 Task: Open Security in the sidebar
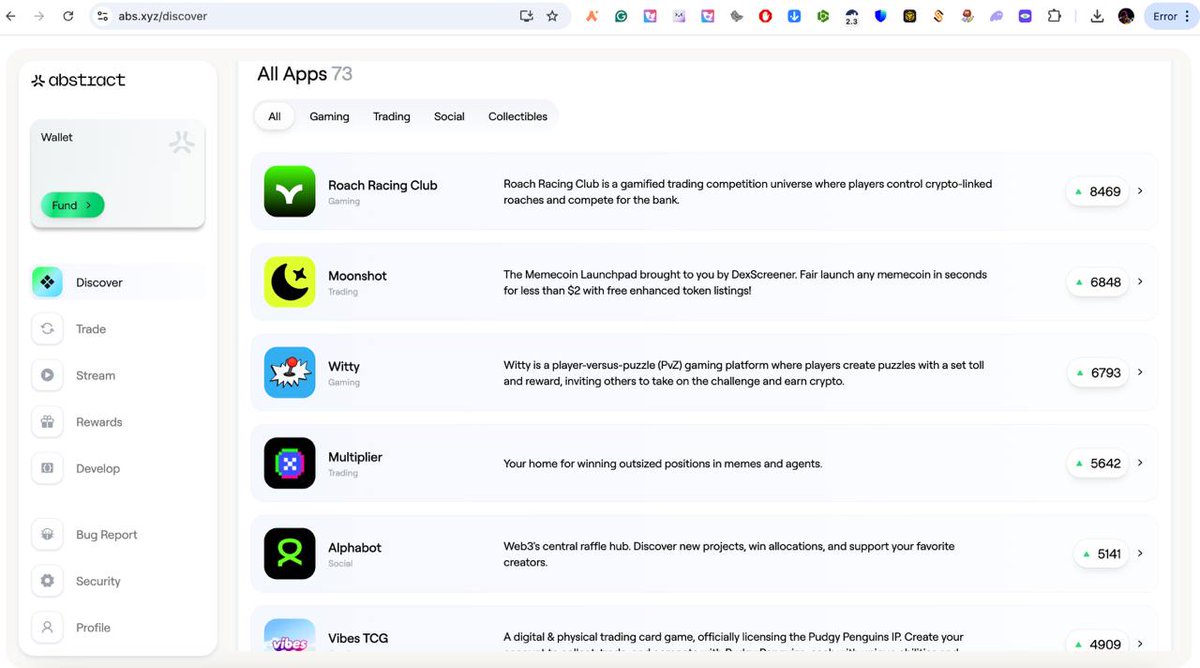pos(118,581)
